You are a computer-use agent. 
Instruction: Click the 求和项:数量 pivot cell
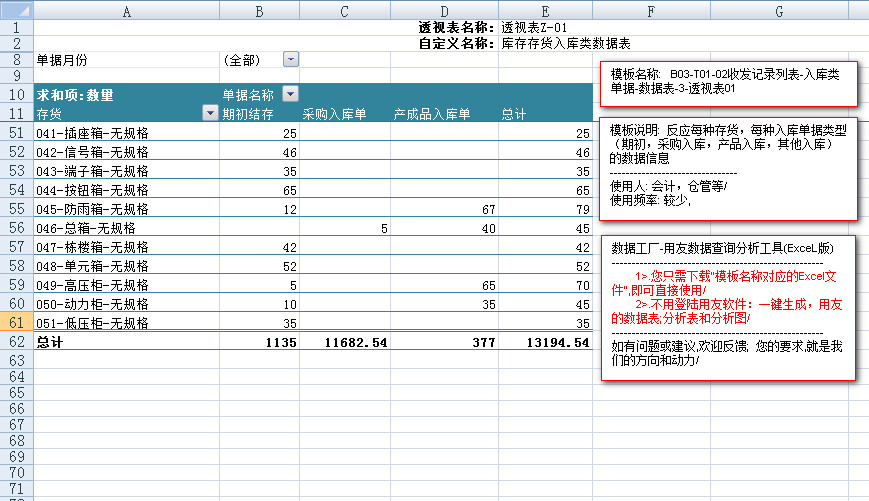click(x=76, y=95)
